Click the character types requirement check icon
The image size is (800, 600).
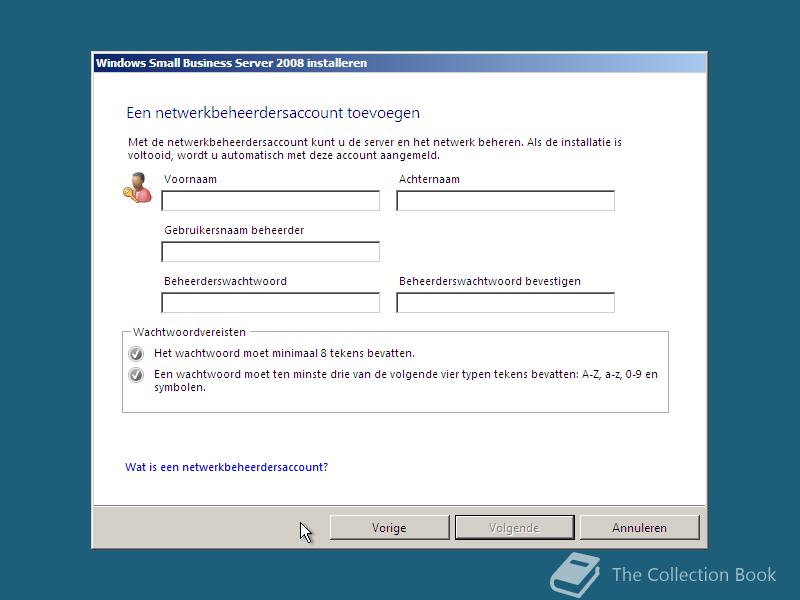tap(136, 374)
